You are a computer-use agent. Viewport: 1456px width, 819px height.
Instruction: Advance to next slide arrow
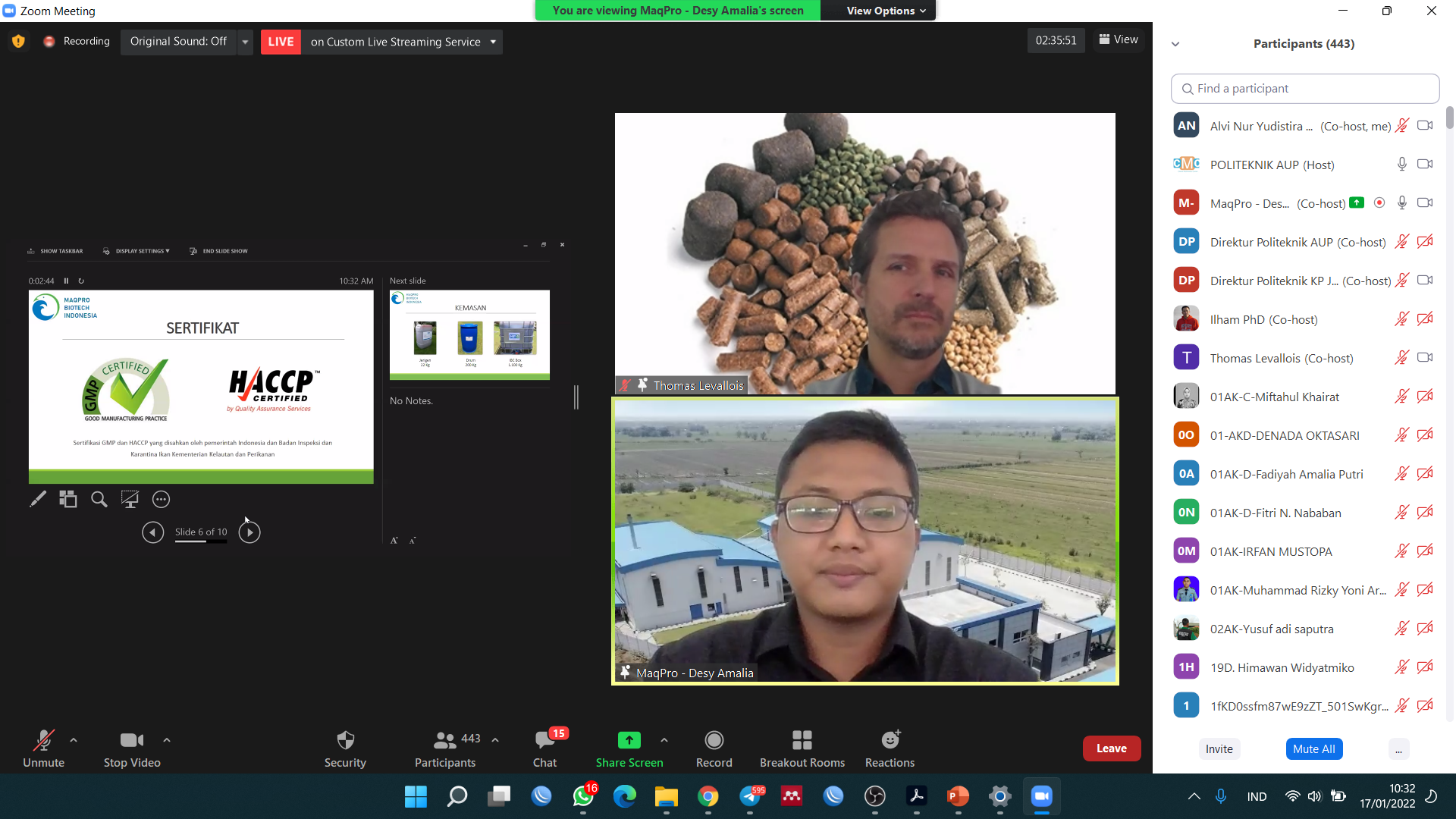pyautogui.click(x=249, y=532)
